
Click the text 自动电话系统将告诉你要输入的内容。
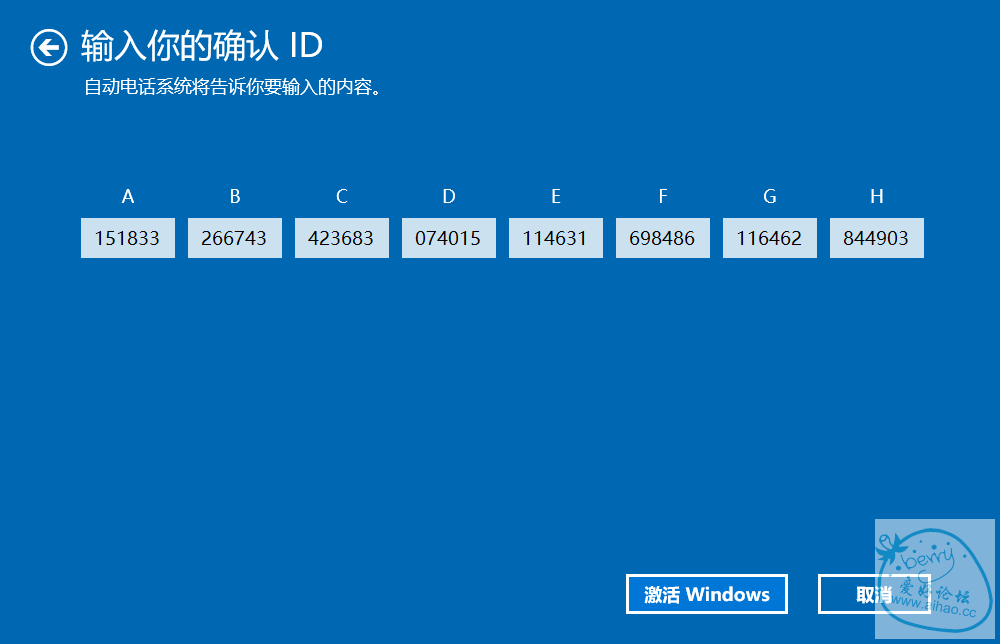pyautogui.click(x=233, y=87)
